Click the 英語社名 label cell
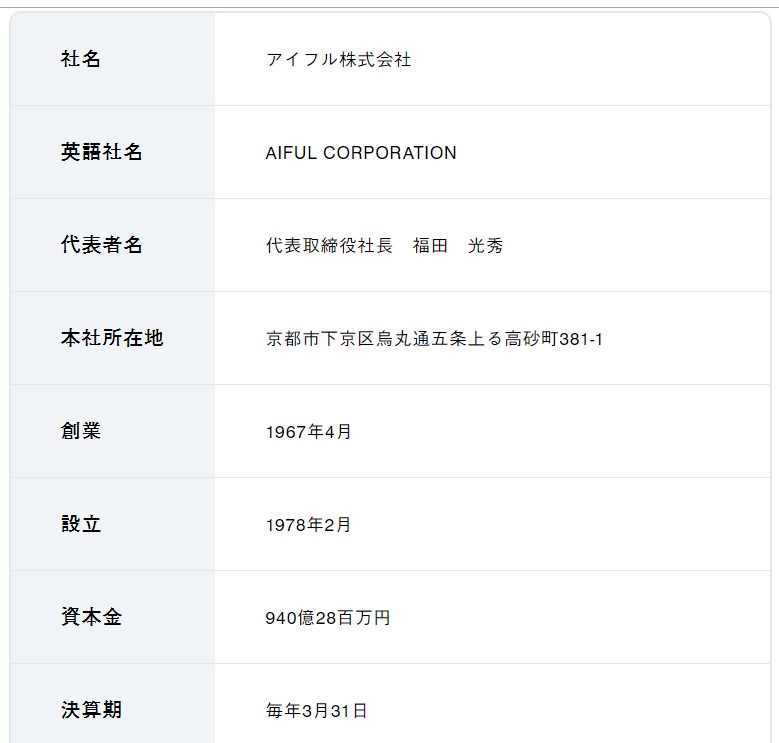The image size is (779, 743). pos(112,152)
